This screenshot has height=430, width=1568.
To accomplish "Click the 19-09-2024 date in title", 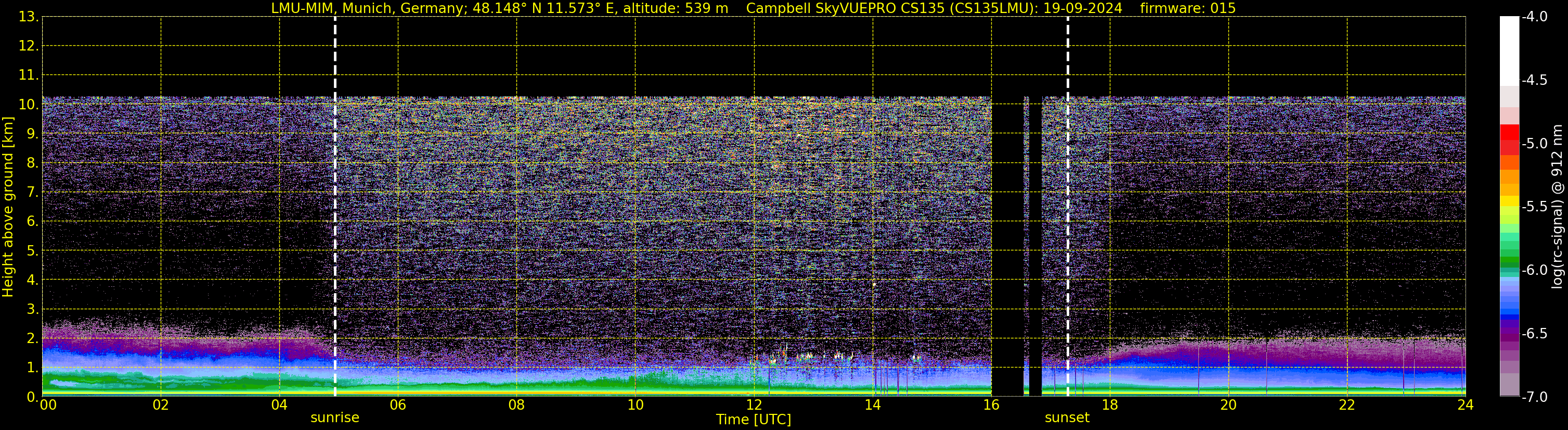I will 1084,8.
